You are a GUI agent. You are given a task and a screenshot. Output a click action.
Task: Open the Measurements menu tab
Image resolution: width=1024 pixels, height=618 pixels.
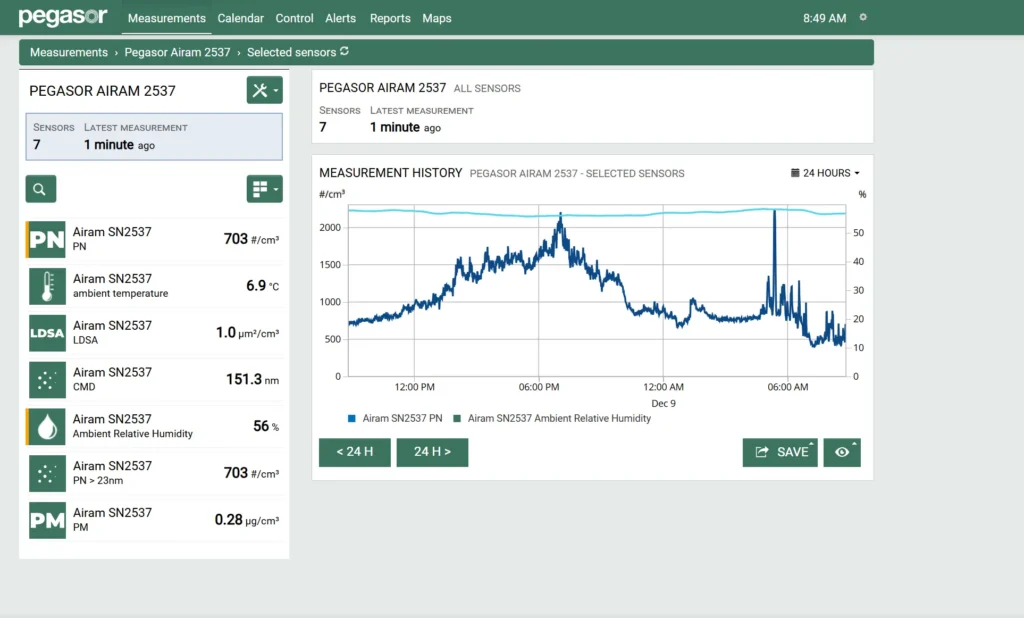point(167,18)
